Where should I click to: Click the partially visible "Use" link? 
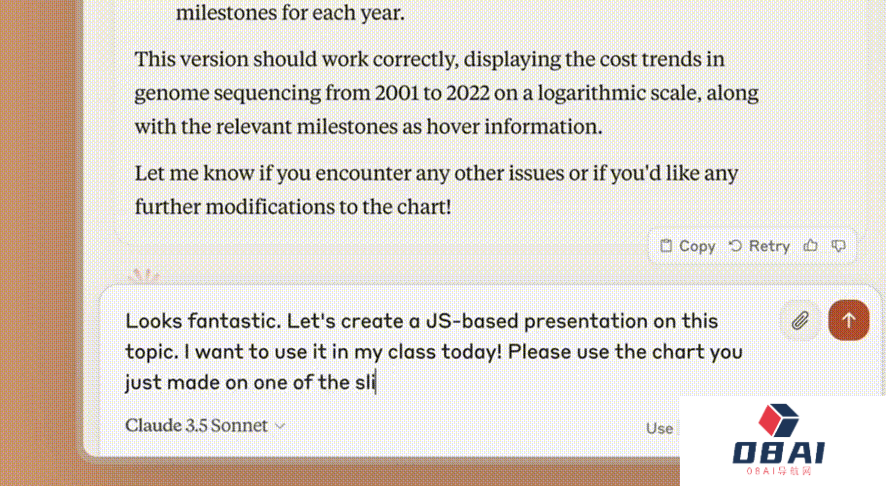pos(659,428)
